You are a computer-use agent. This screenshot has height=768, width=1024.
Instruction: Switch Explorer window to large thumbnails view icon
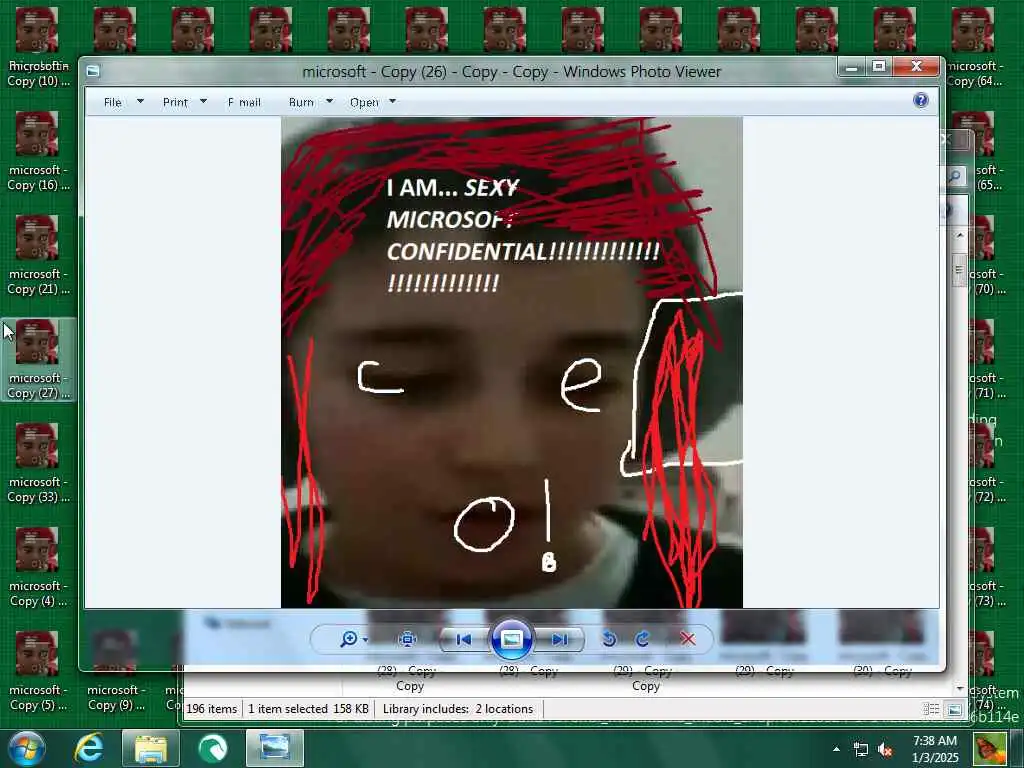tap(954, 709)
